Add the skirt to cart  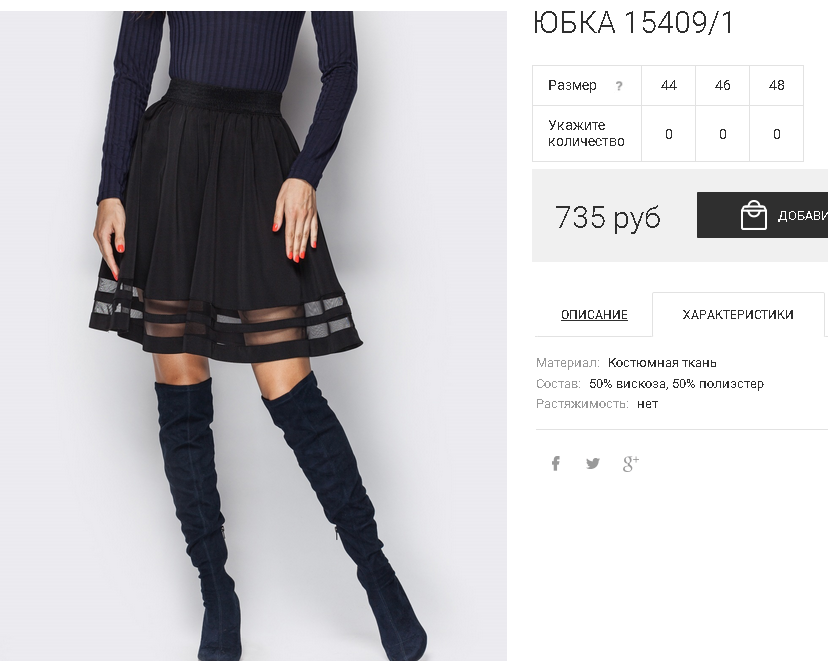(763, 215)
